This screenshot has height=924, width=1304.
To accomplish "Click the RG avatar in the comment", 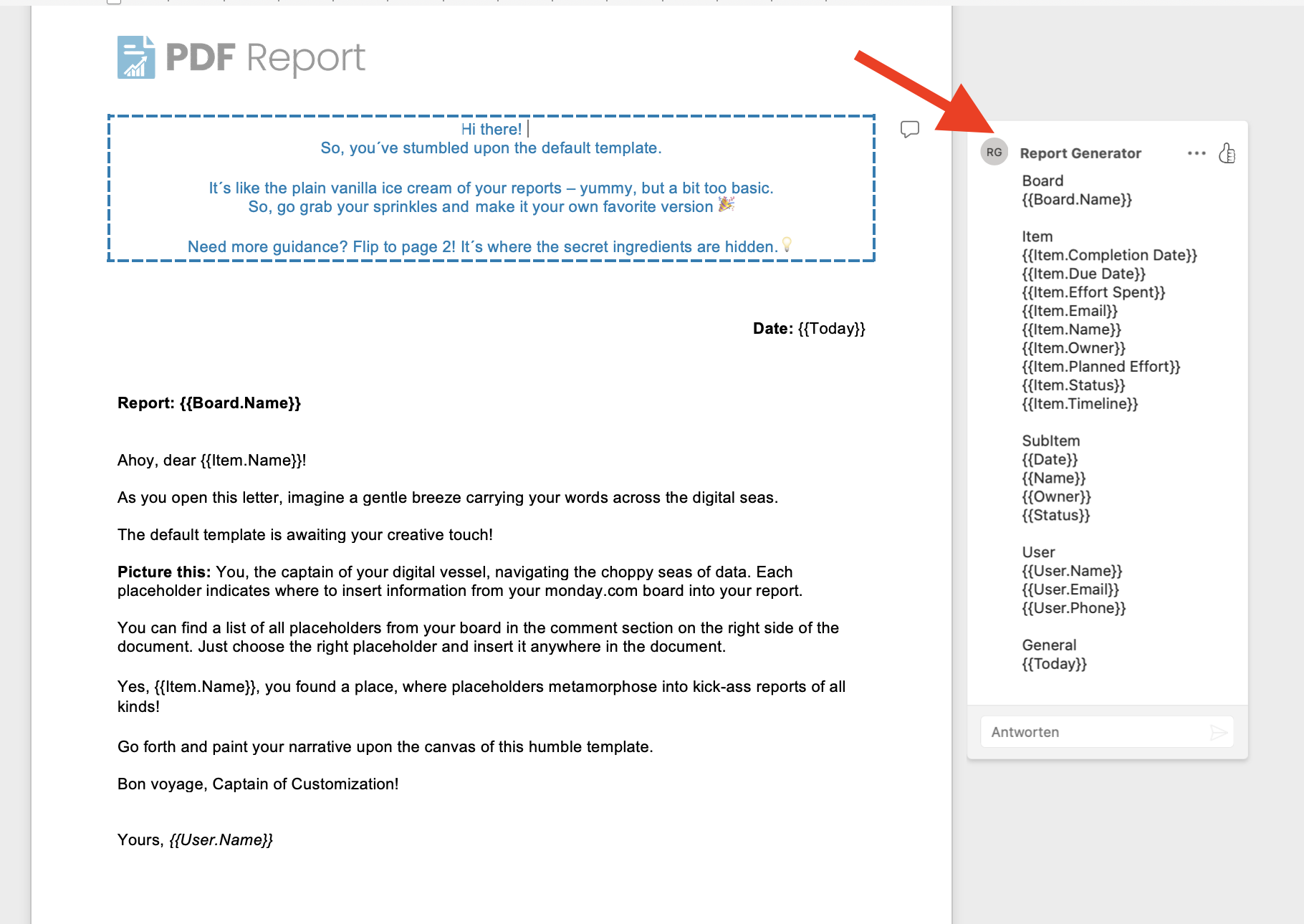I will click(994, 153).
